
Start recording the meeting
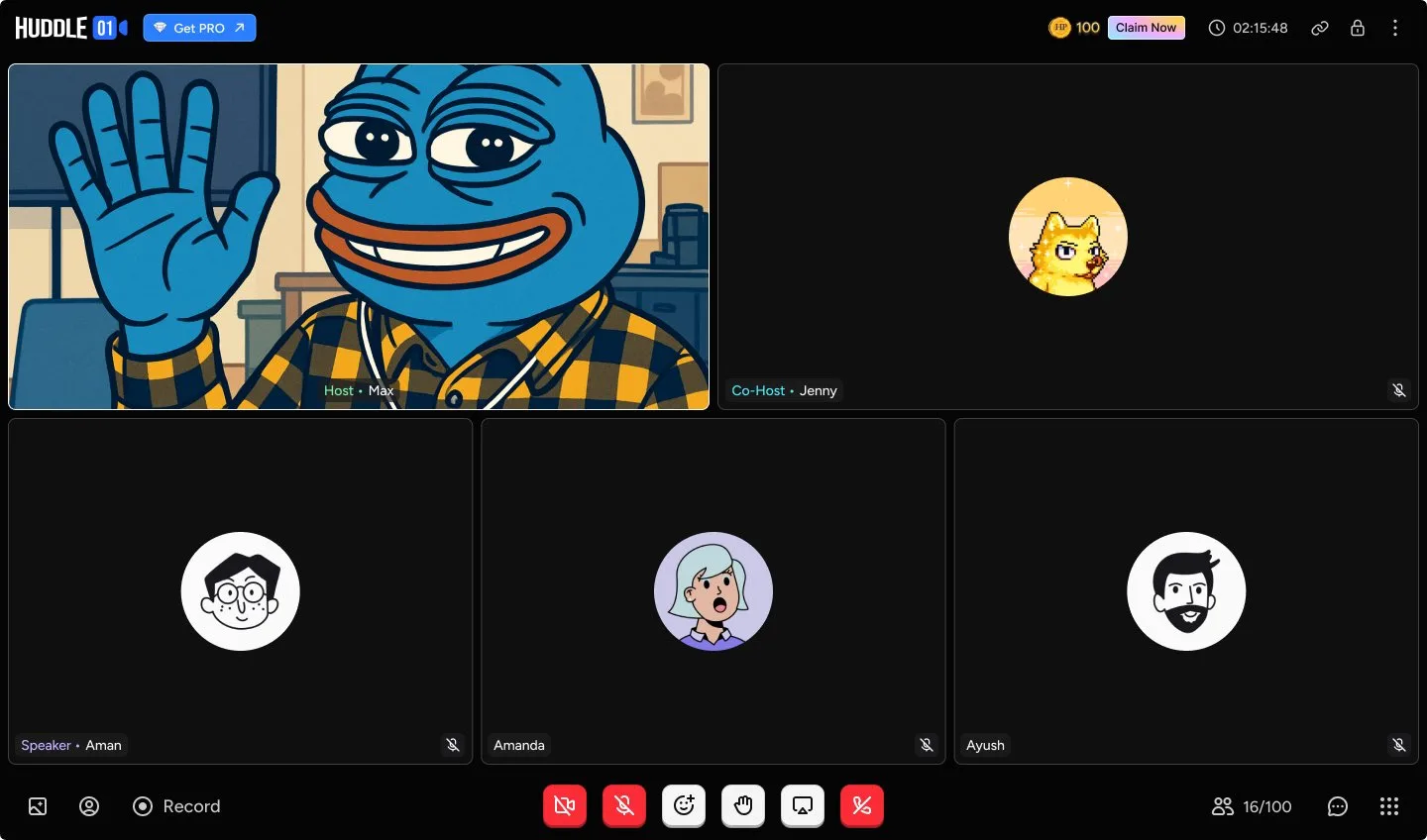(x=177, y=806)
